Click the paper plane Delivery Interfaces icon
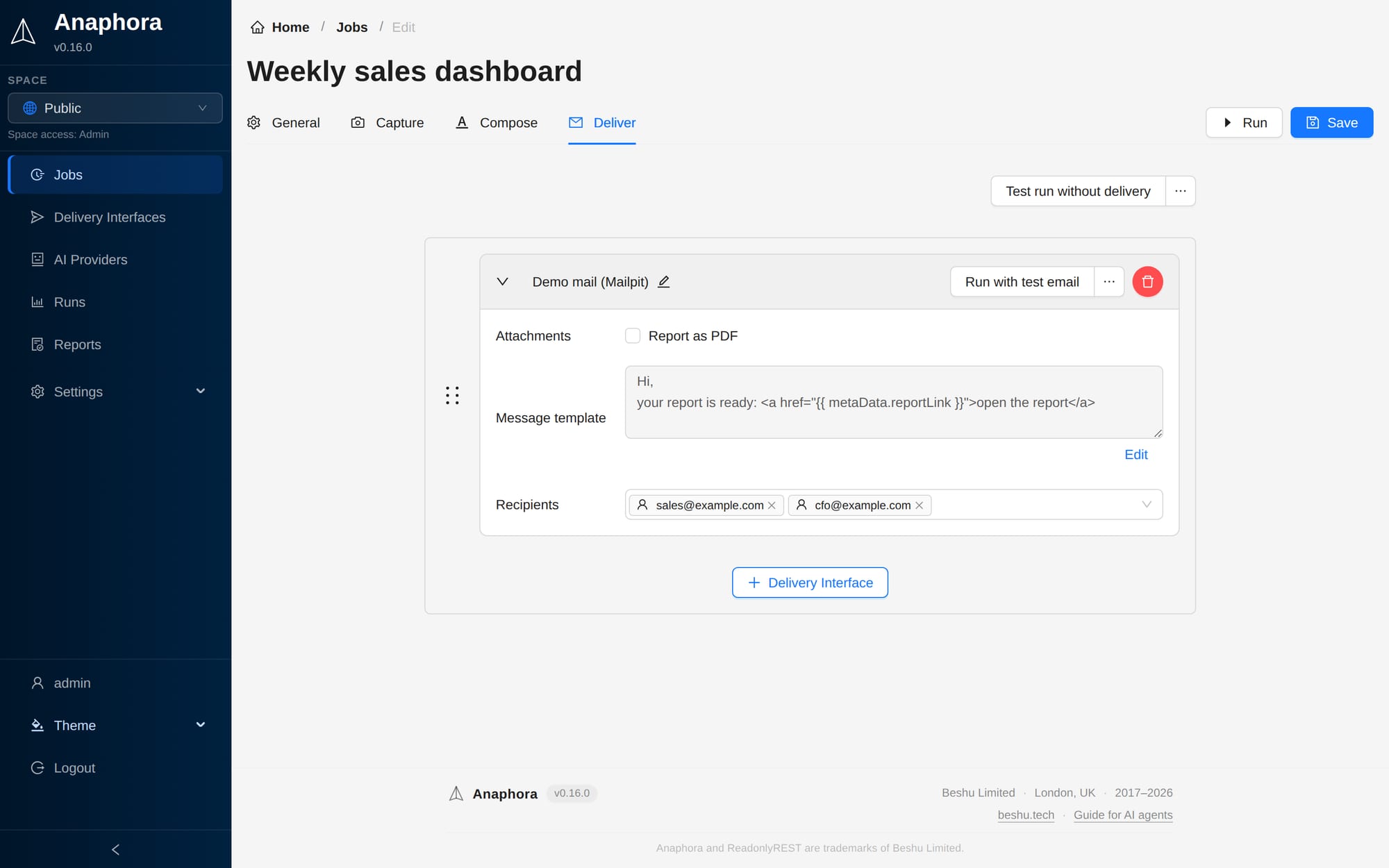 pos(38,217)
